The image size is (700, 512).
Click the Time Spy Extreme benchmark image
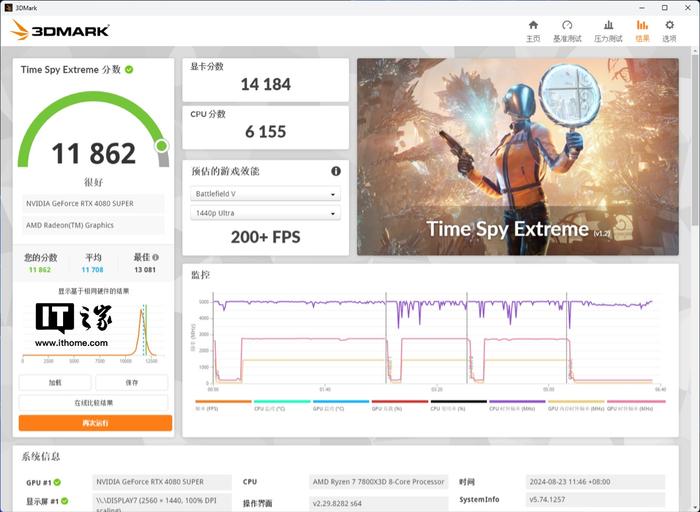[518, 157]
